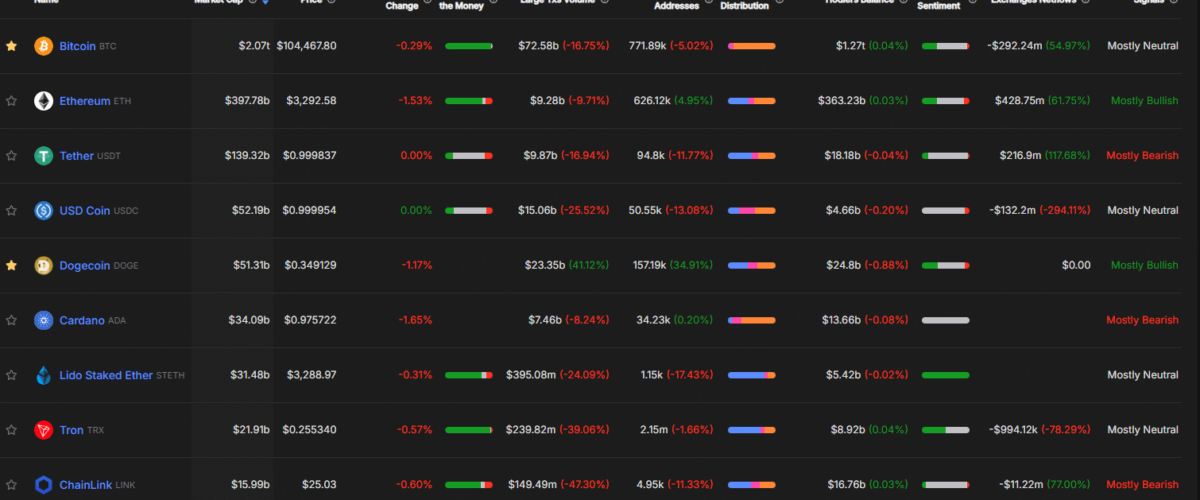This screenshot has height=500, width=1200.
Task: Click the Cardano coin logo
Action: click(43, 320)
